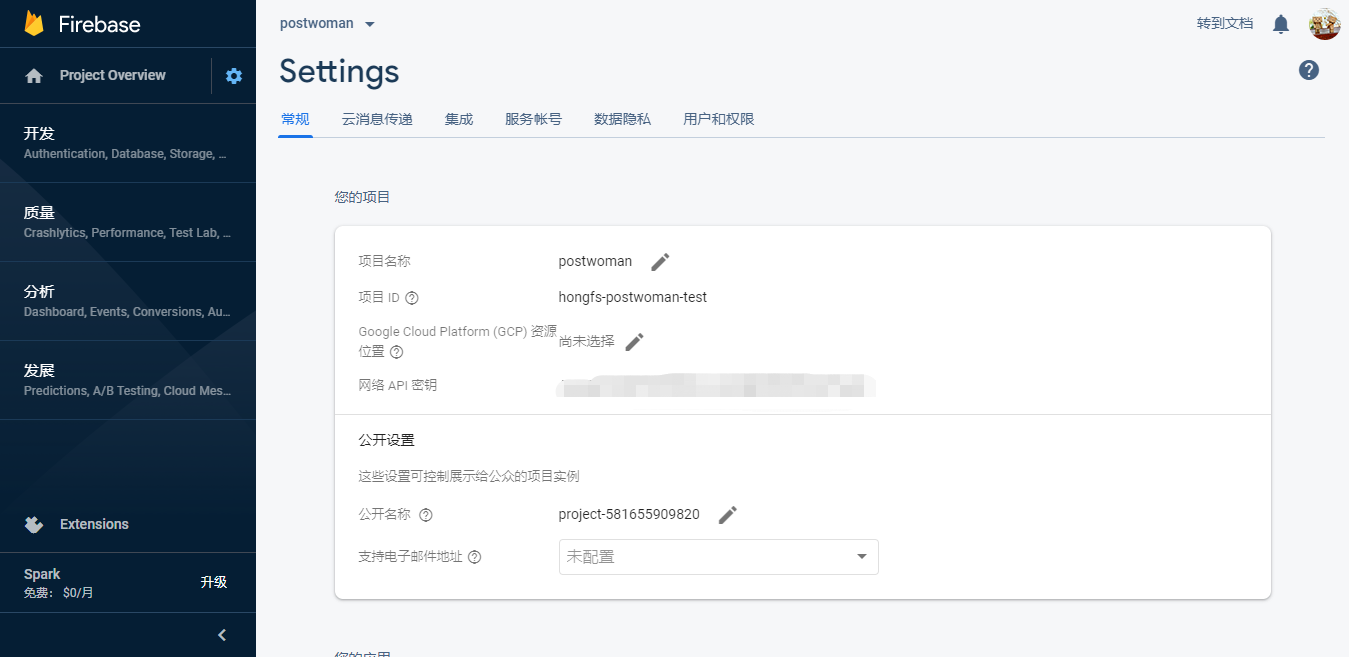Click the 尚未选择 location value
The width and height of the screenshot is (1349, 657).
click(587, 341)
